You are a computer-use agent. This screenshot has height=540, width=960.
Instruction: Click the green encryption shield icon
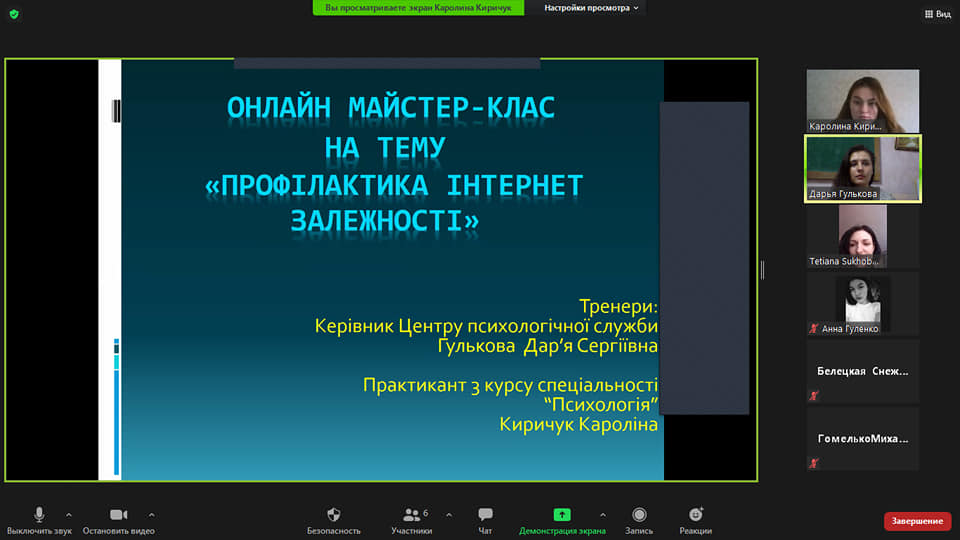14,14
